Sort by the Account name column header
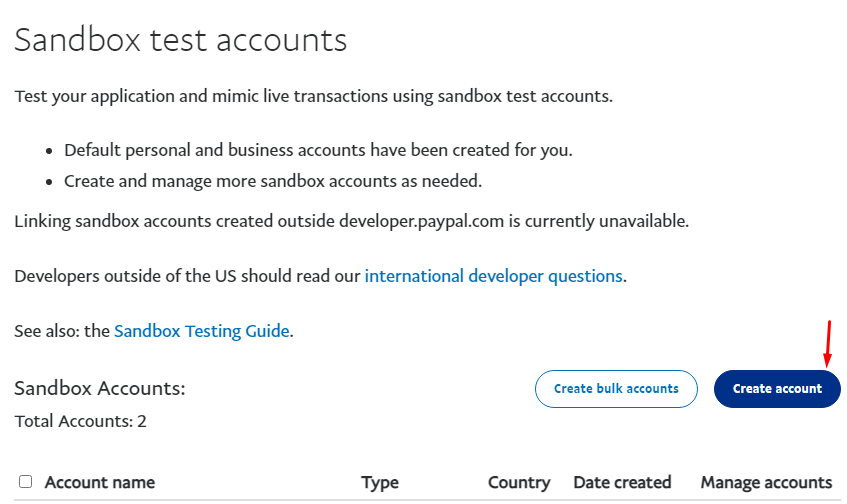 tap(100, 482)
